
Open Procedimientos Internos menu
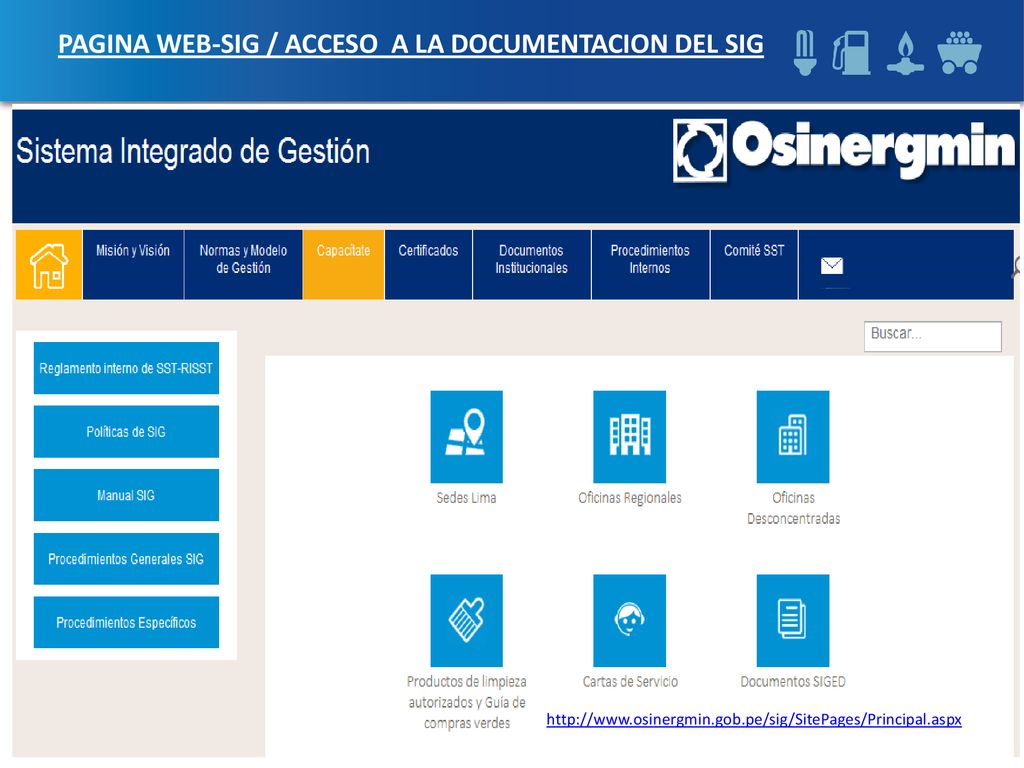[x=650, y=264]
